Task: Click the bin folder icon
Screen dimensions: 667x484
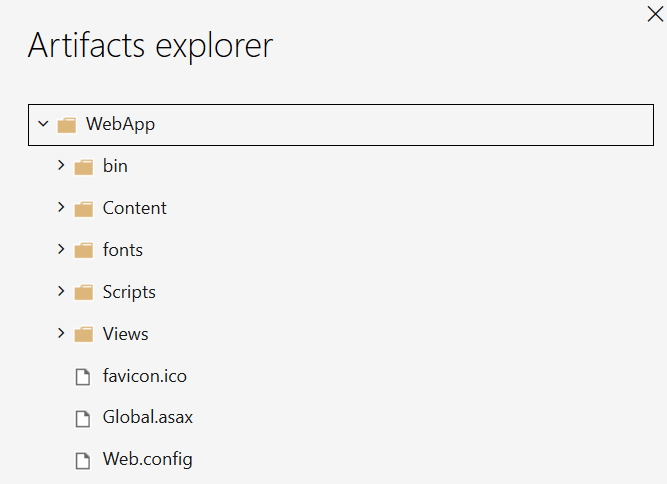Action: [84, 167]
